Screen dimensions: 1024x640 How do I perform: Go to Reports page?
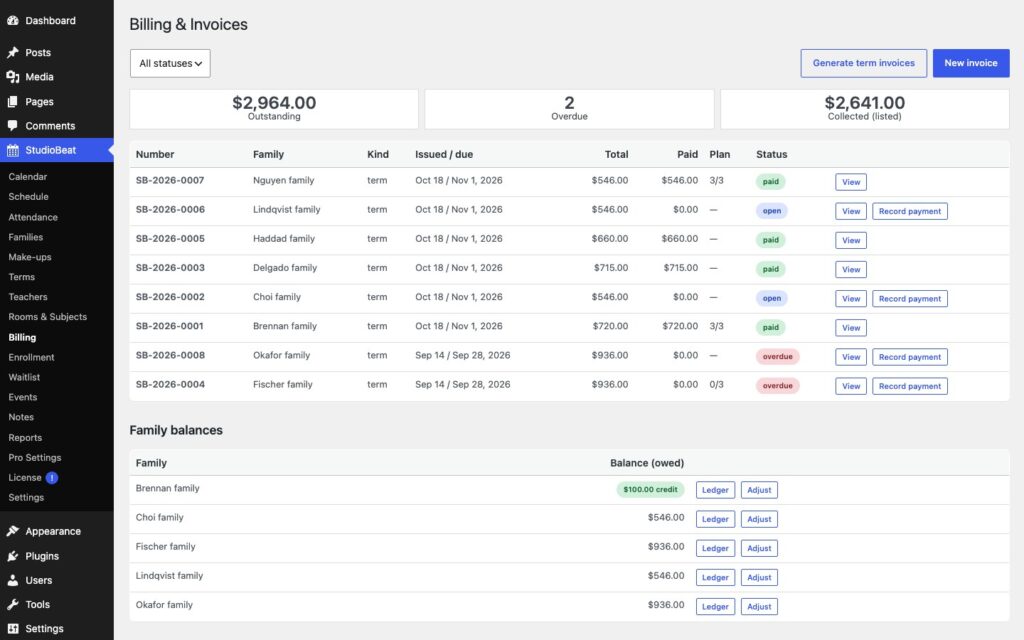[25, 438]
